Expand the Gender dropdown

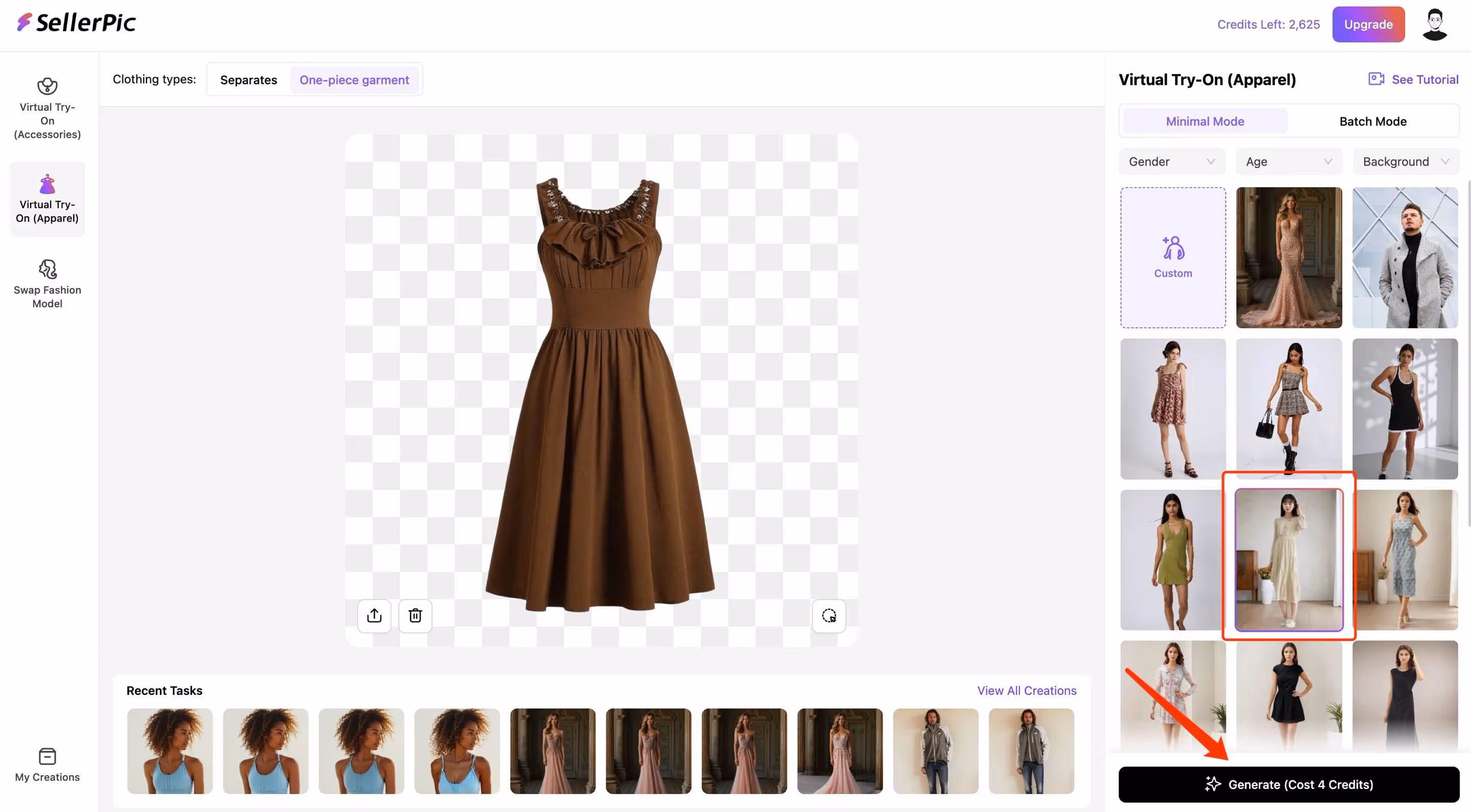[1171, 161]
